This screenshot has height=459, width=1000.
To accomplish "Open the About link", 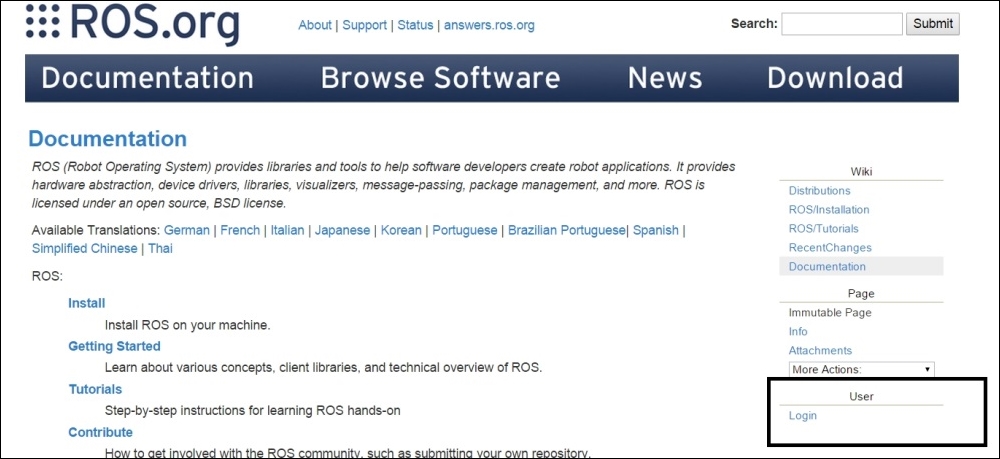I will click(x=315, y=26).
